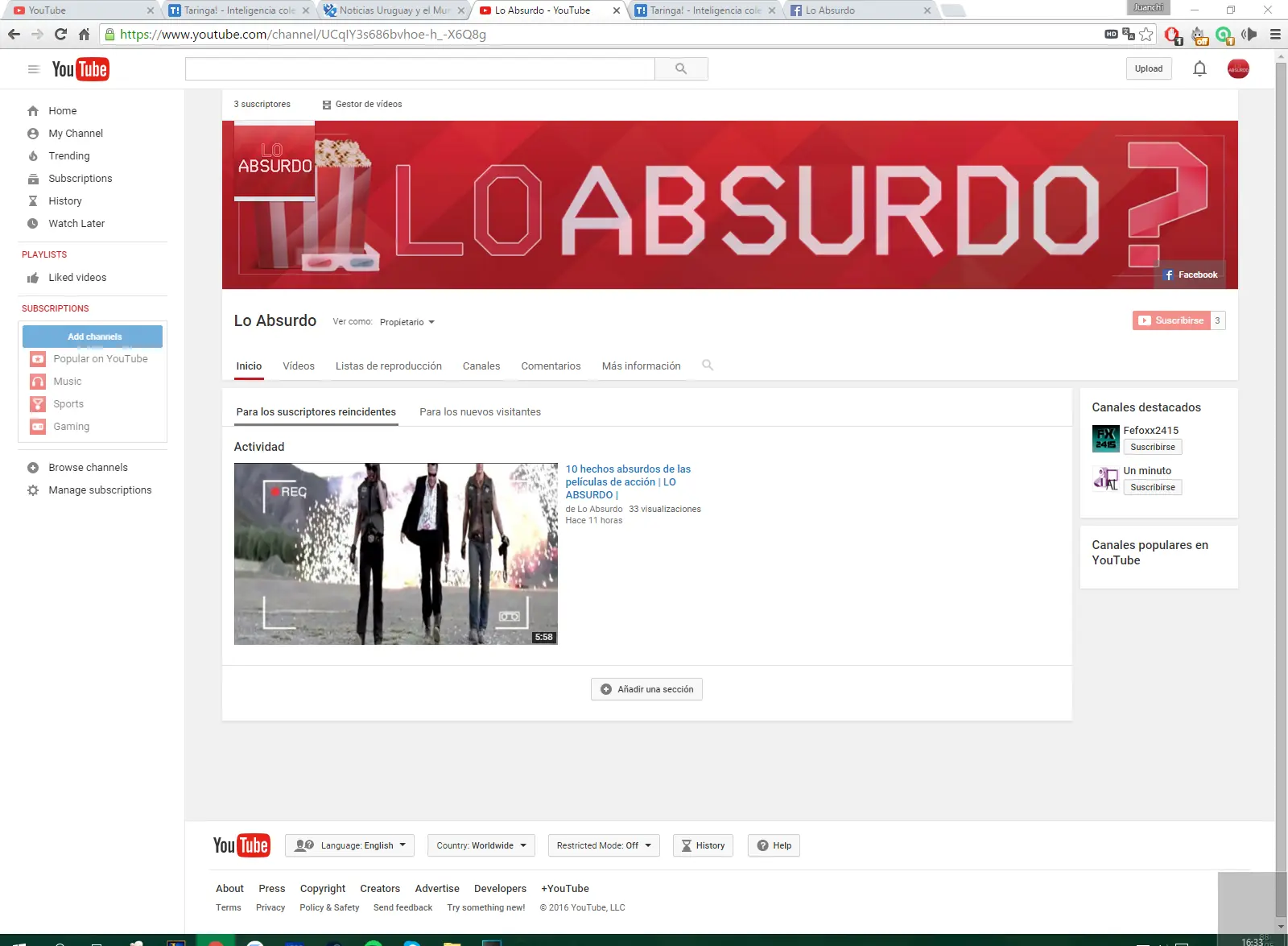This screenshot has height=946, width=1288.
Task: Select the Inicio channel tab
Action: 249,366
